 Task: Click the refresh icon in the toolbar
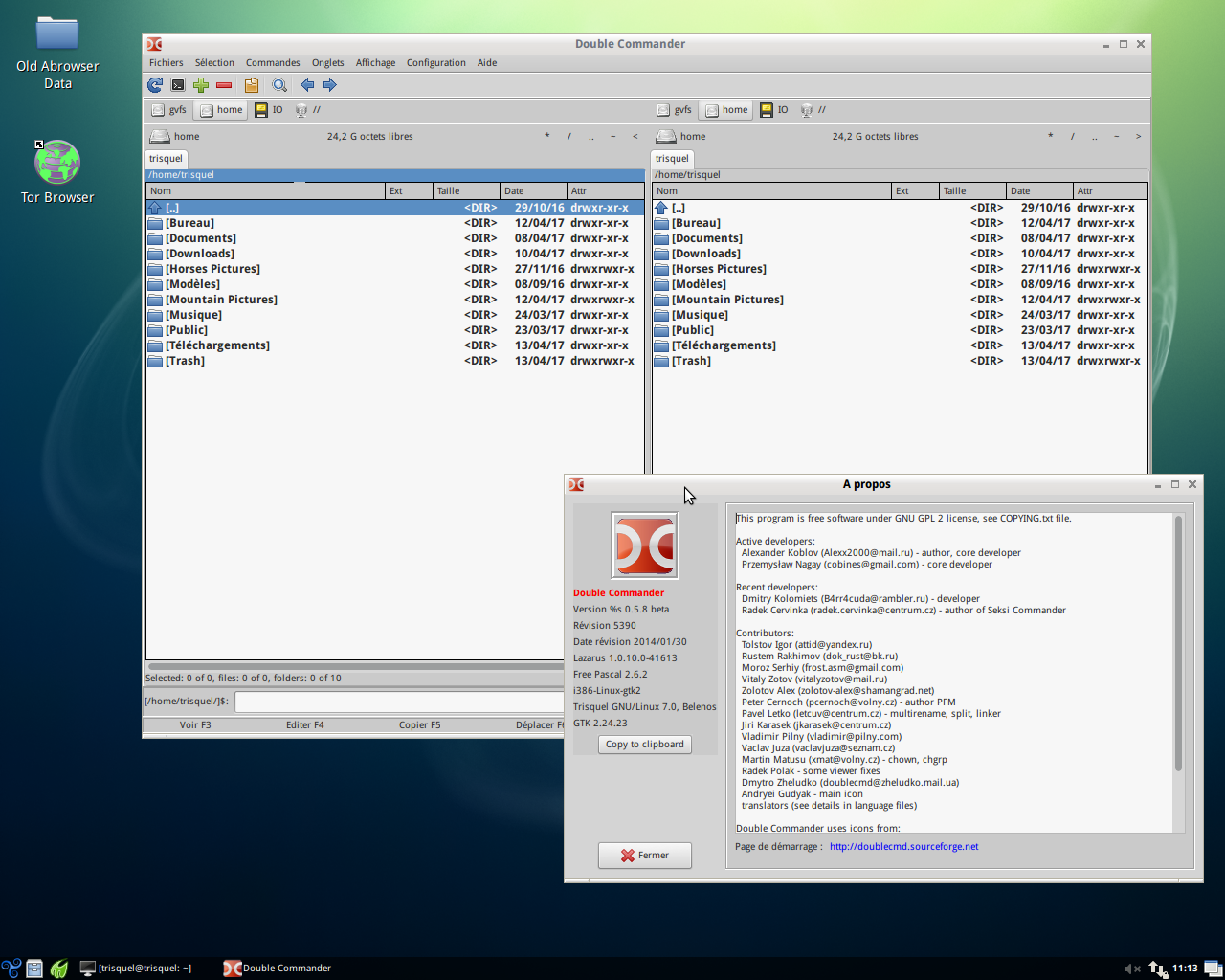pos(155,85)
